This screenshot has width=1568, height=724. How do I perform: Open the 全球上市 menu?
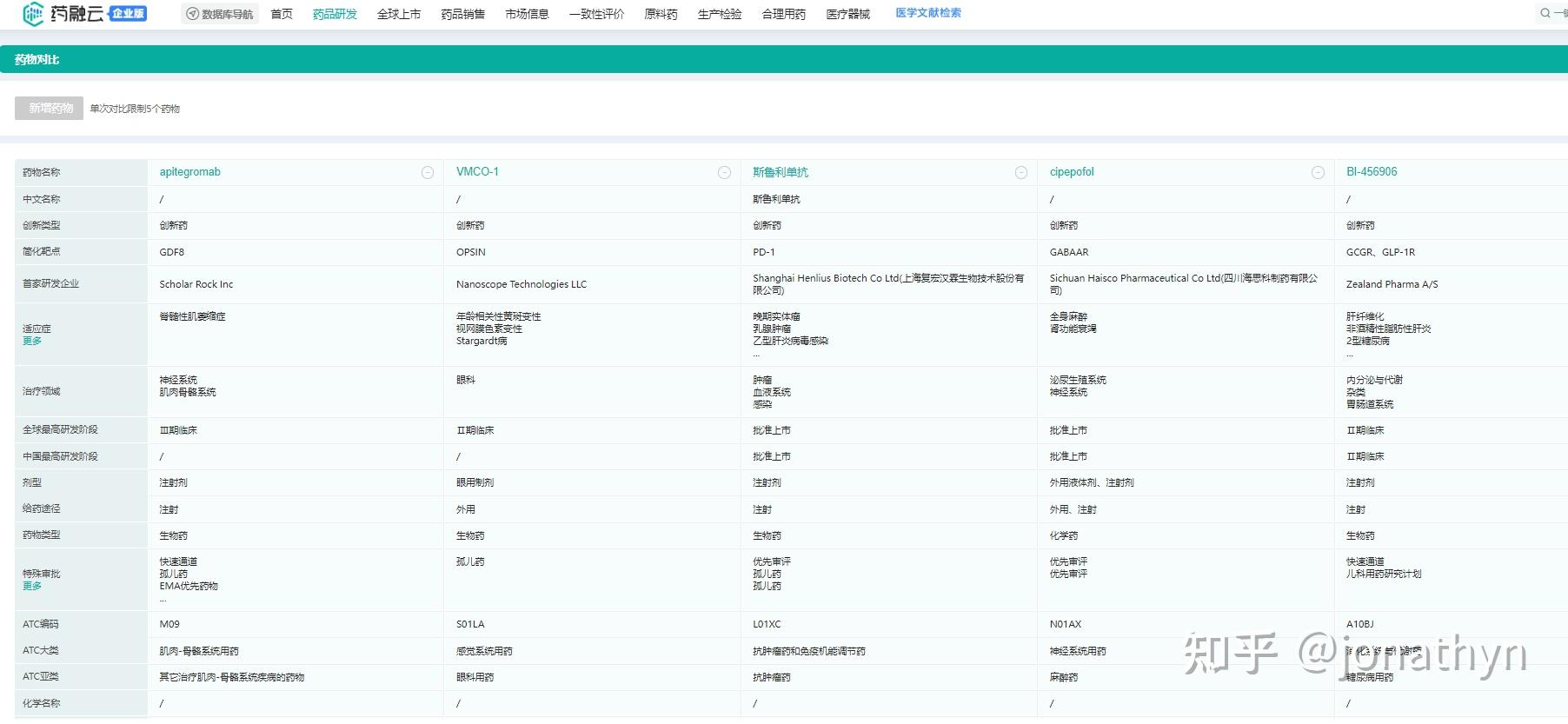pyautogui.click(x=399, y=14)
